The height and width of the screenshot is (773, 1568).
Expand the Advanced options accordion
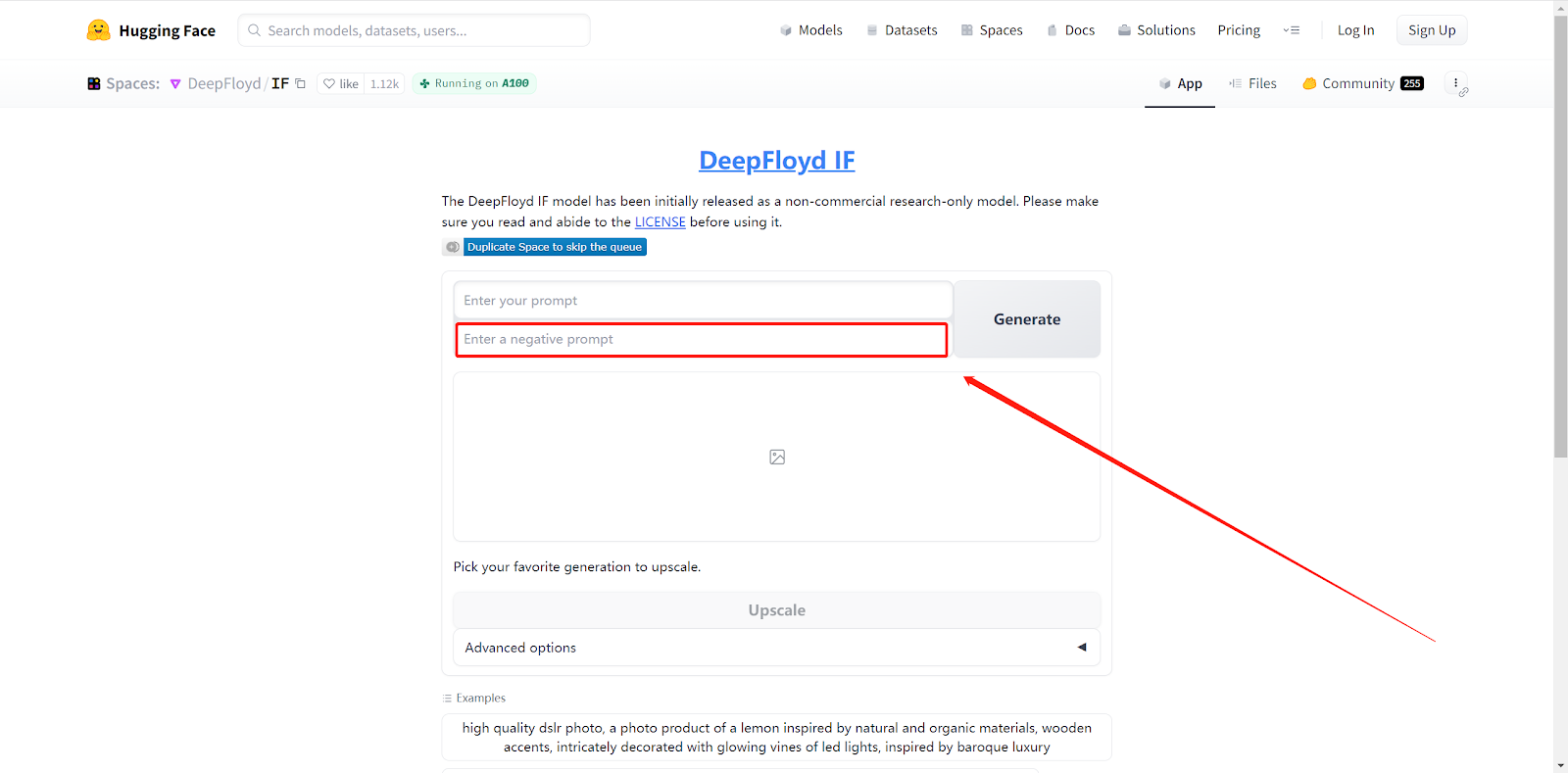point(777,648)
